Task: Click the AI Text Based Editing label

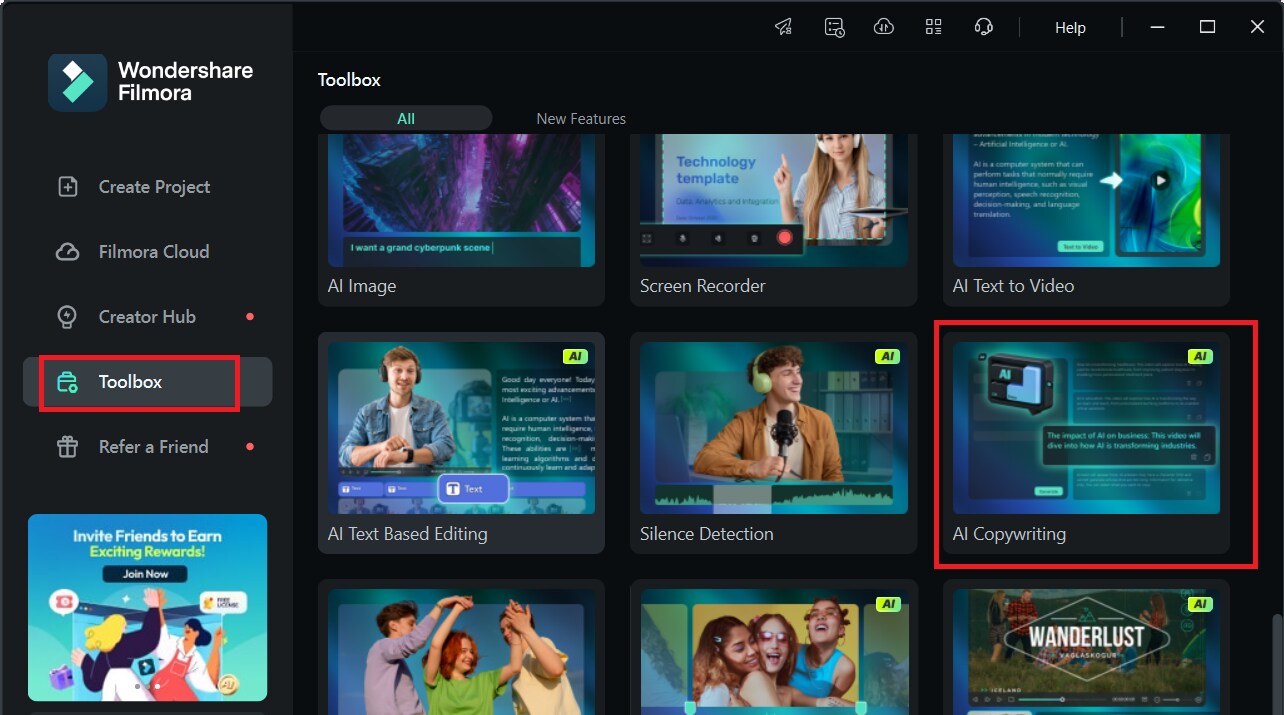Action: tap(408, 534)
